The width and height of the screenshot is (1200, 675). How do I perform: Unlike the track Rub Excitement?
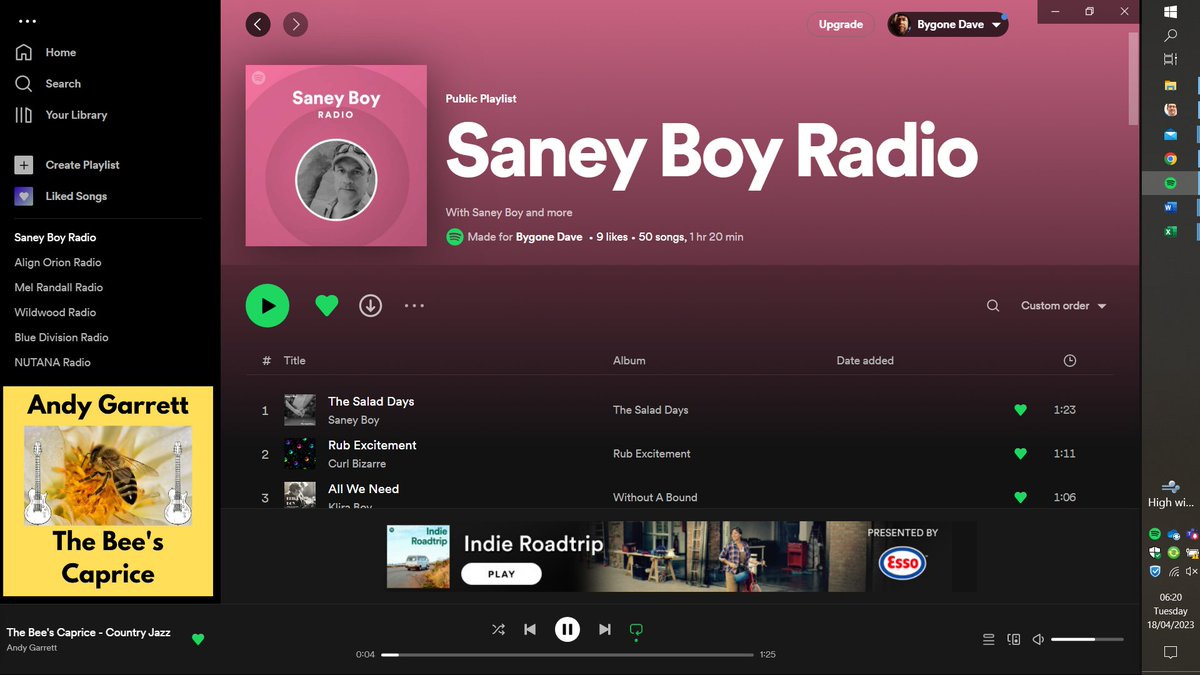tap(1020, 453)
